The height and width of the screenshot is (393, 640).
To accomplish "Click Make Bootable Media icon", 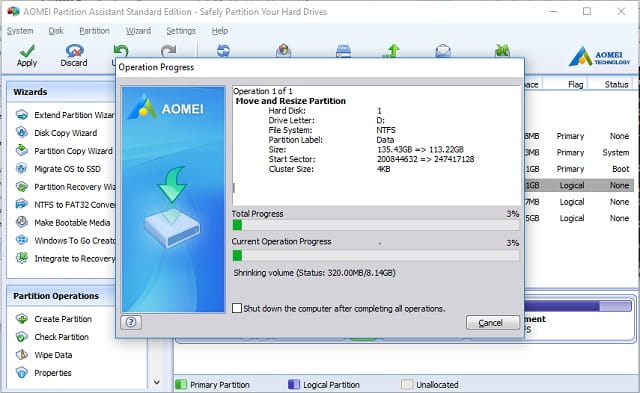I will click(22, 222).
